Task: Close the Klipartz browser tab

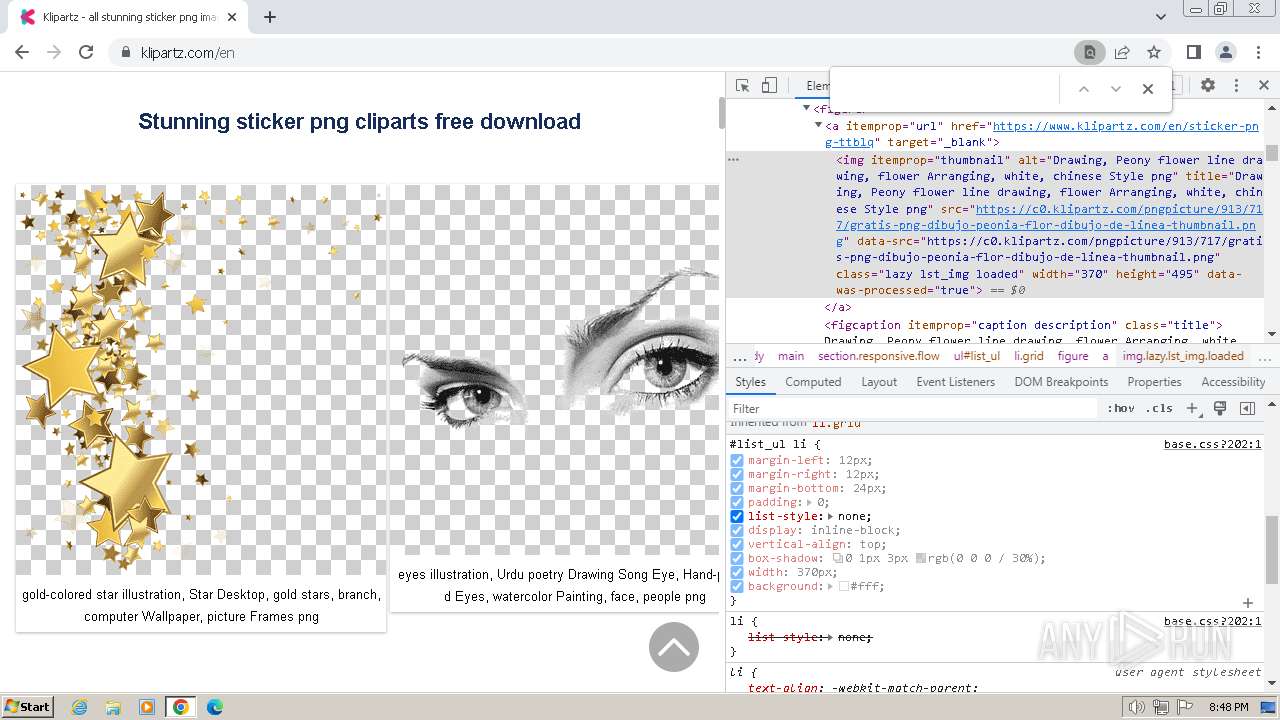Action: point(234,17)
